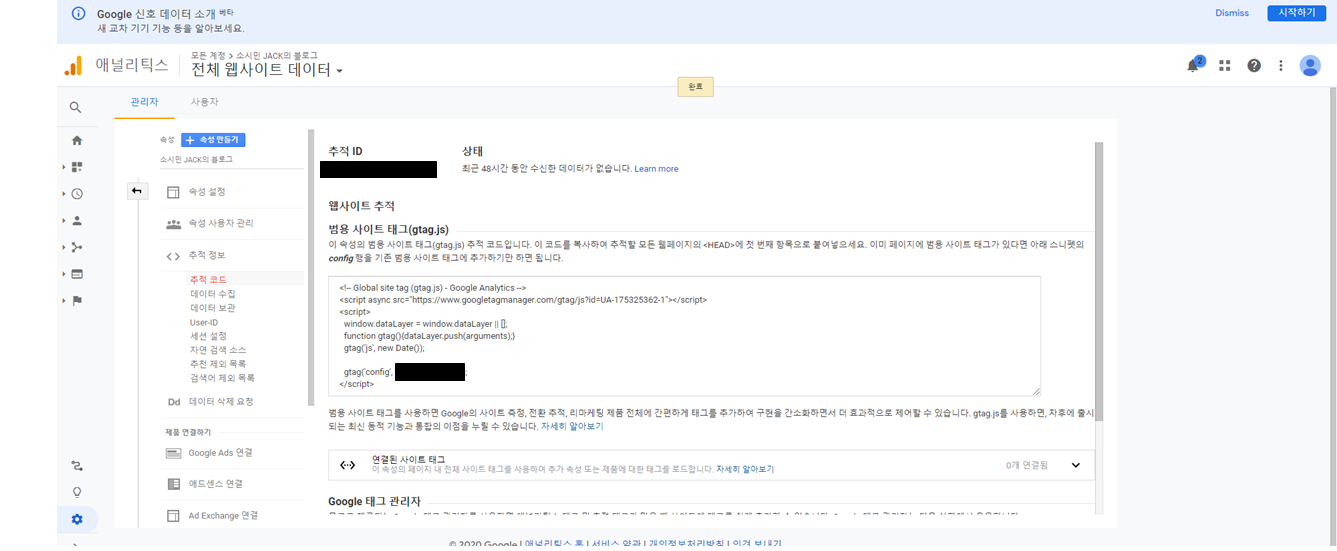Click the 0개 연결됨 text
Image resolution: width=1337 pixels, height=551 pixels.
coord(1027,465)
